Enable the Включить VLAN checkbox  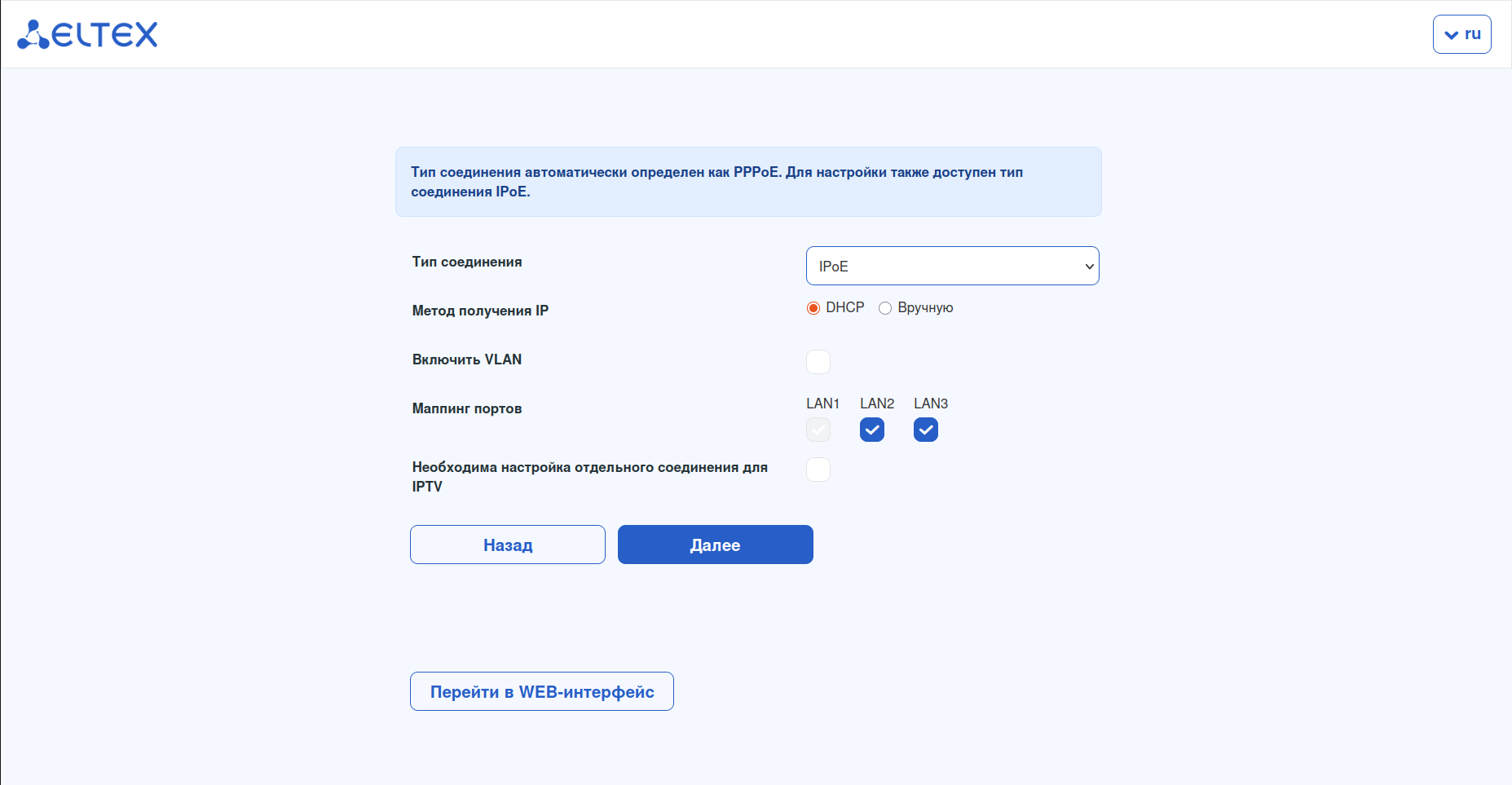[818, 362]
